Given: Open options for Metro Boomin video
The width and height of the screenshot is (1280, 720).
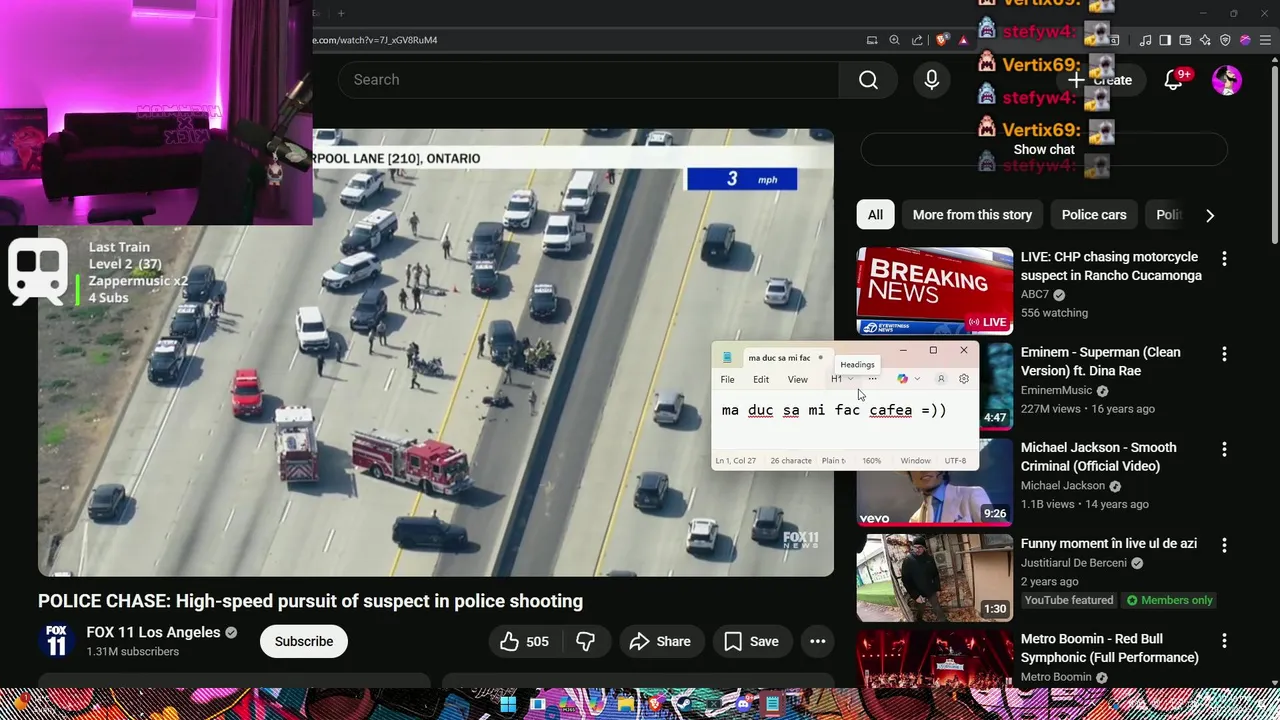Looking at the screenshot, I should (1224, 640).
